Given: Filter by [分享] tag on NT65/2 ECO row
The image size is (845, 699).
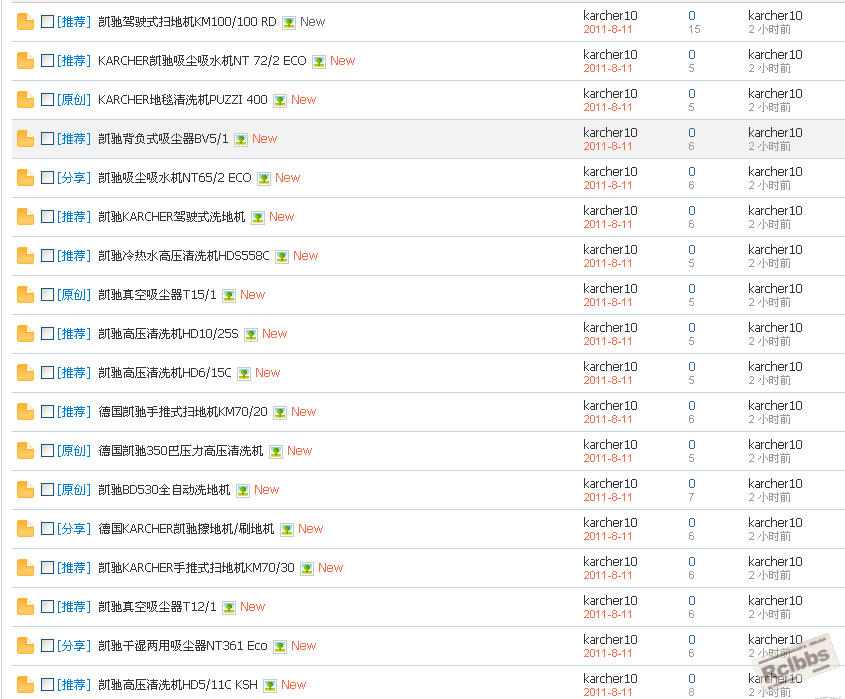Looking at the screenshot, I should tap(74, 178).
